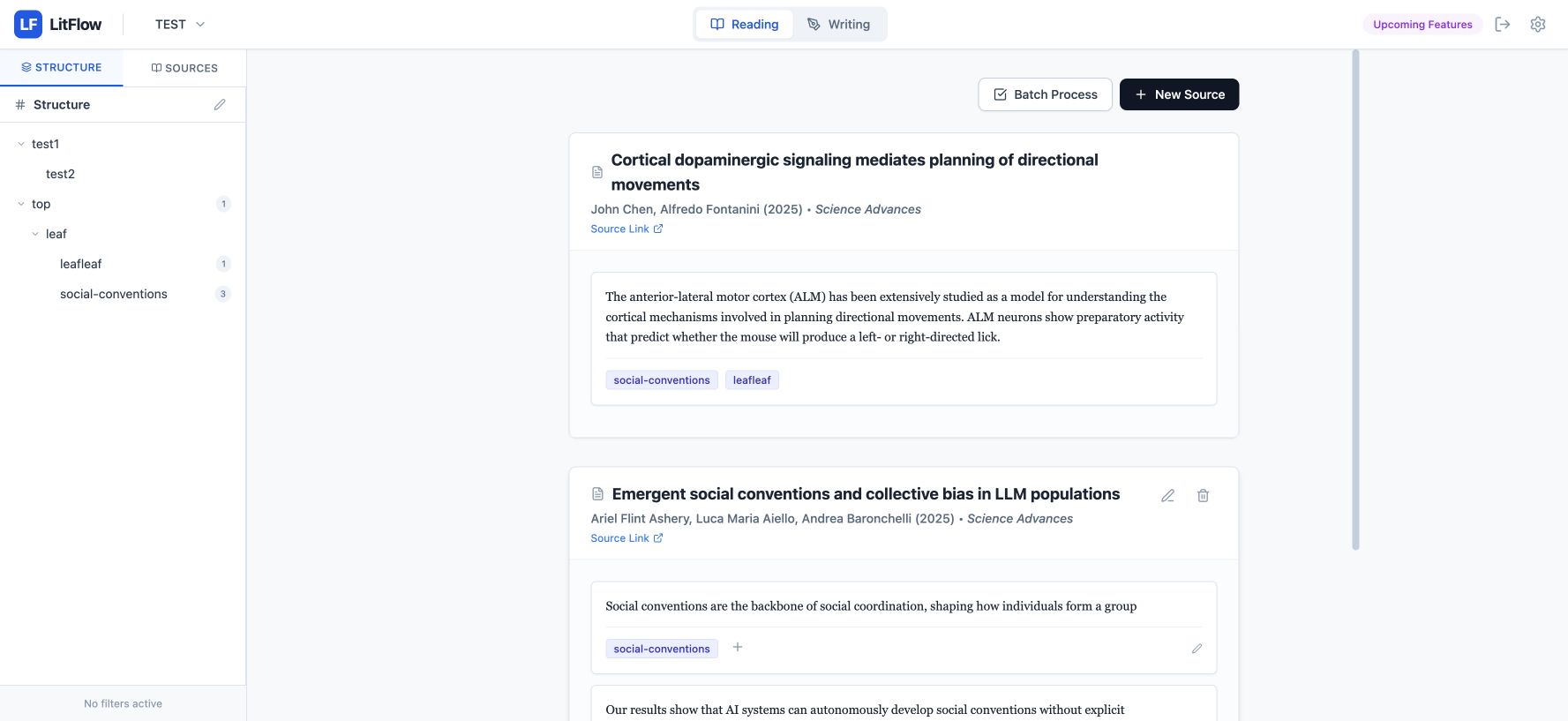Image resolution: width=1568 pixels, height=721 pixels.
Task: Click the New Source button
Action: click(1179, 94)
